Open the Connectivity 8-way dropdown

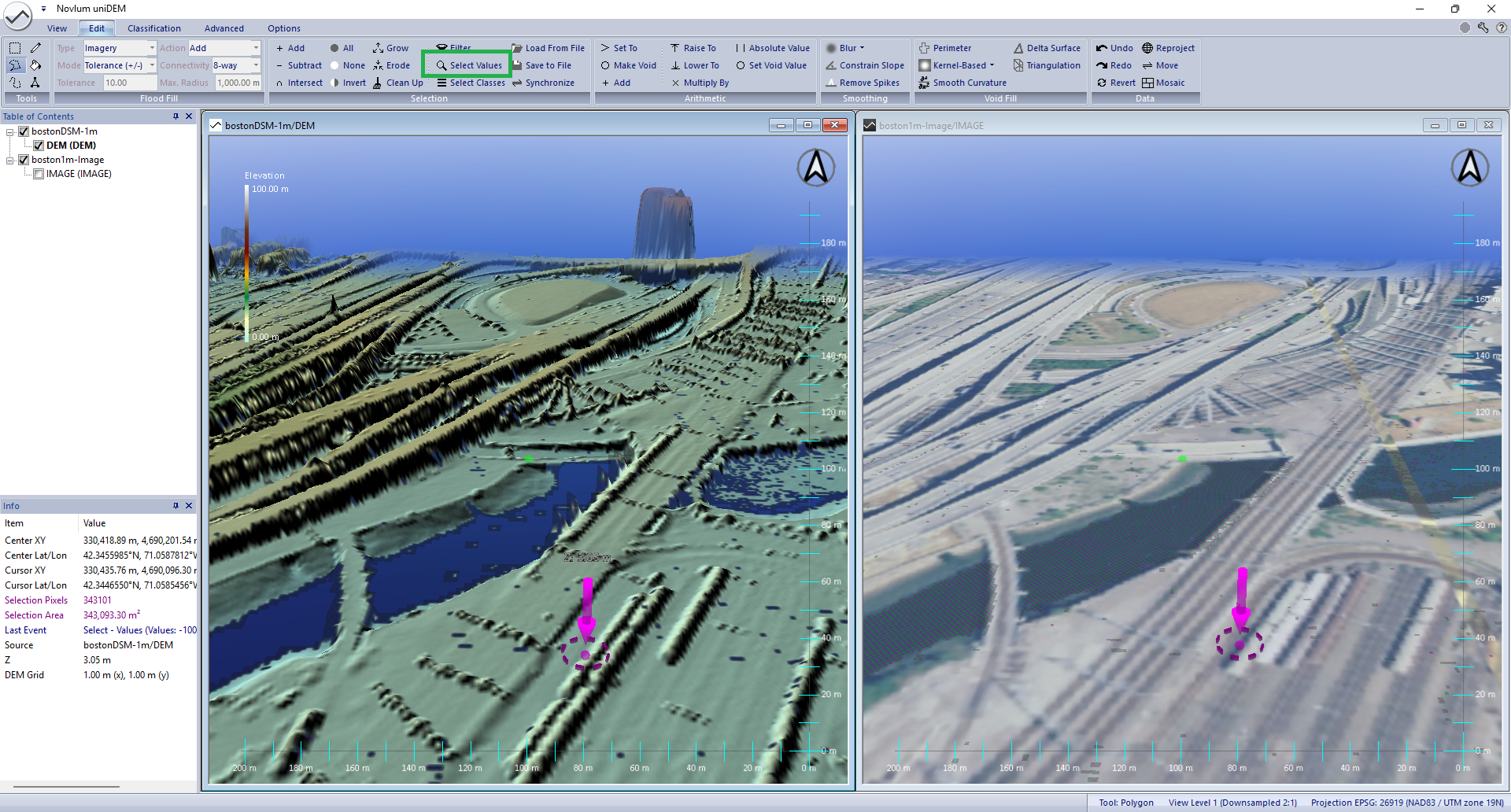256,65
